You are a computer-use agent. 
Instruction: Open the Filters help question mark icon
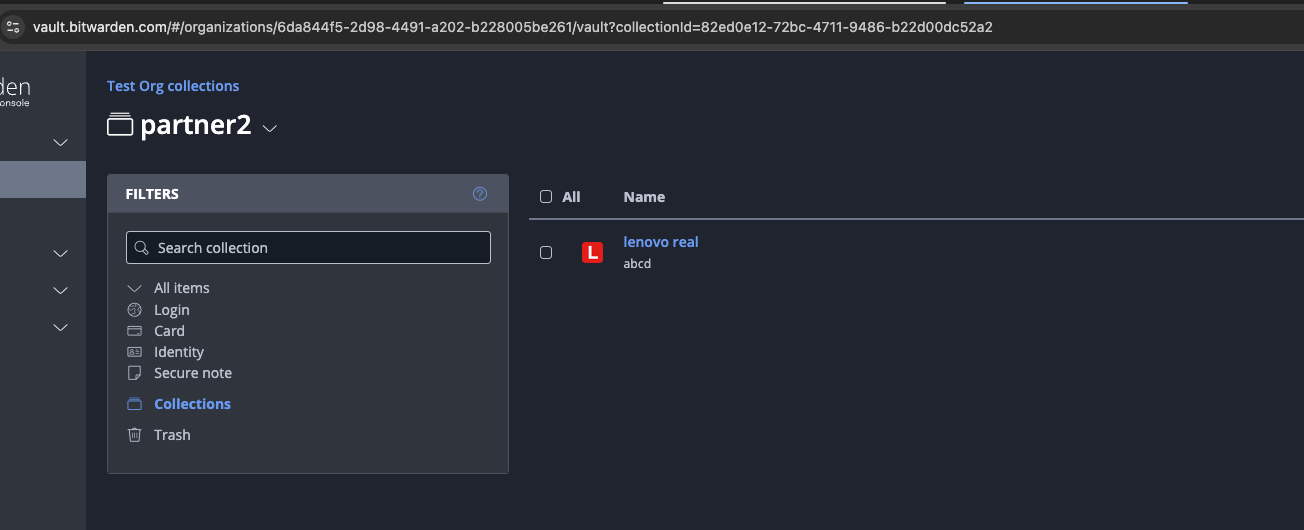tap(480, 194)
